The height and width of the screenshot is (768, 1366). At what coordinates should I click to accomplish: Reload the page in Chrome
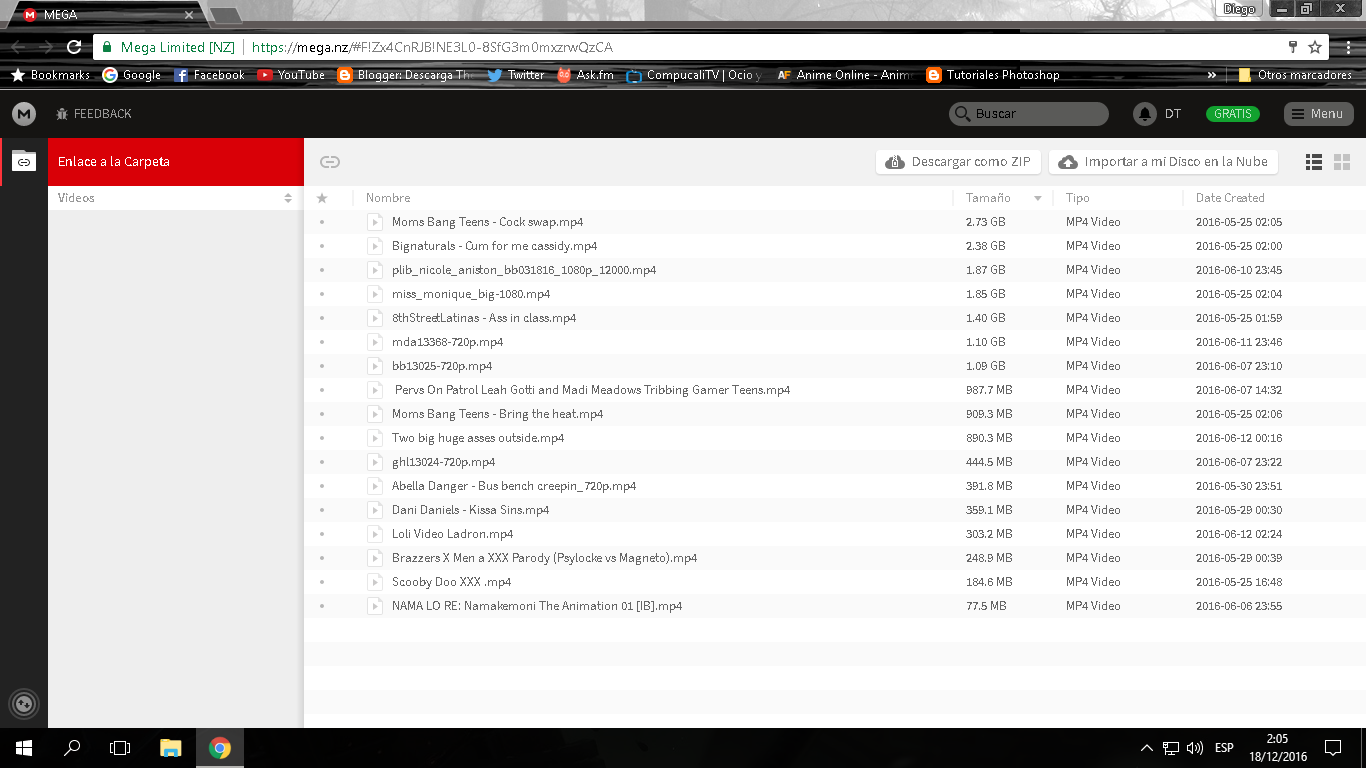click(x=74, y=47)
